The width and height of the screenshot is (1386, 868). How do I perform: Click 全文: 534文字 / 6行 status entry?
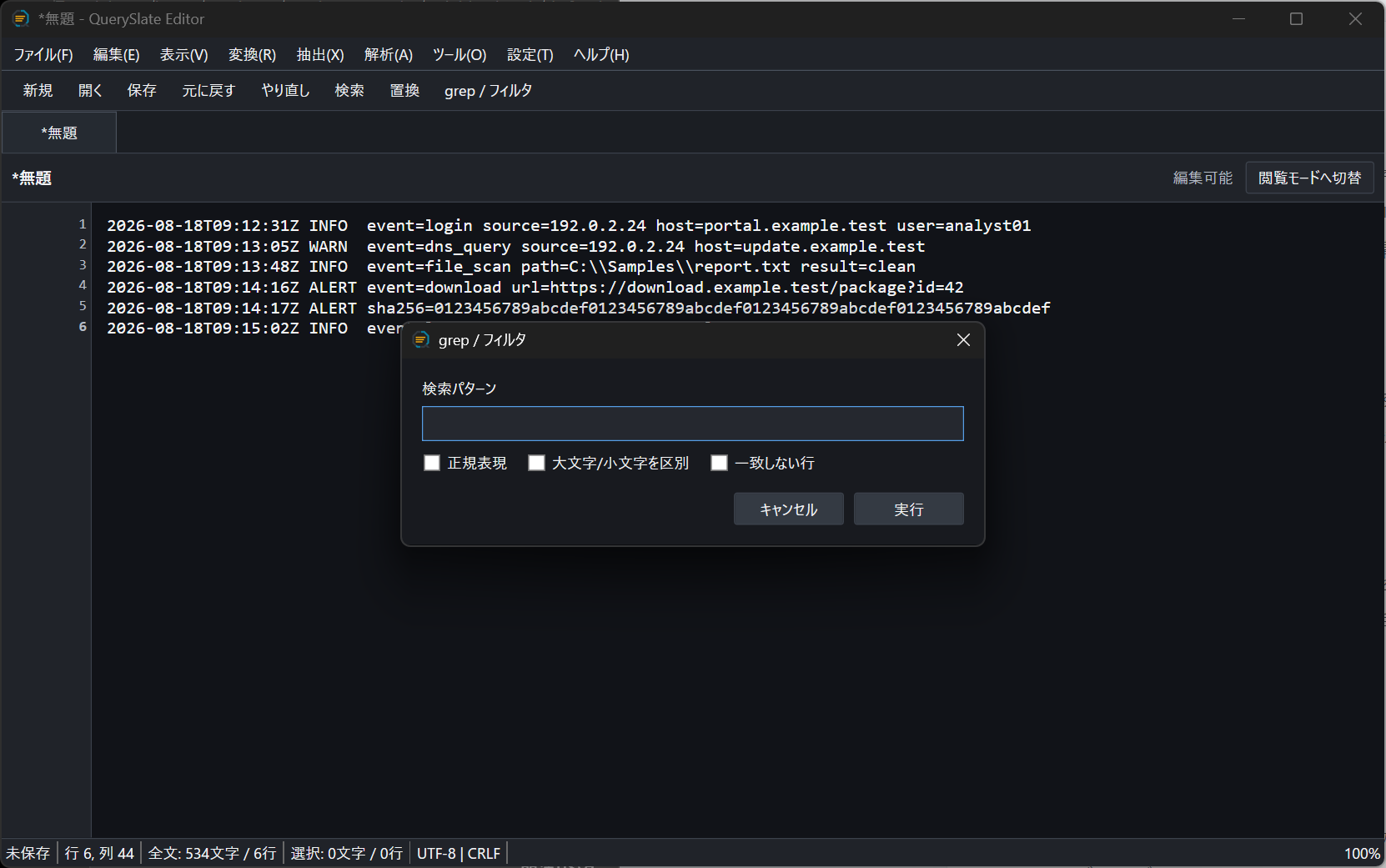tap(212, 854)
